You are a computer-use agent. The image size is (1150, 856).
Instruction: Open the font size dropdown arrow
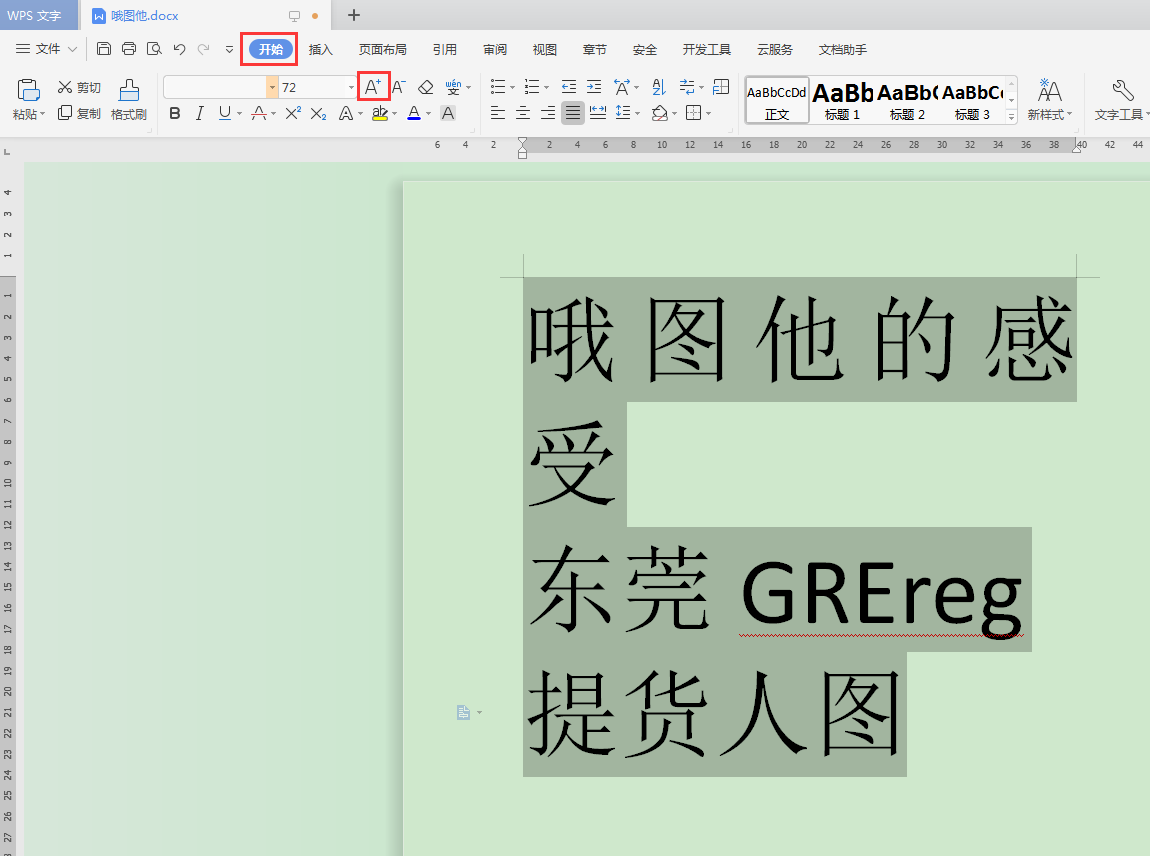(351, 87)
